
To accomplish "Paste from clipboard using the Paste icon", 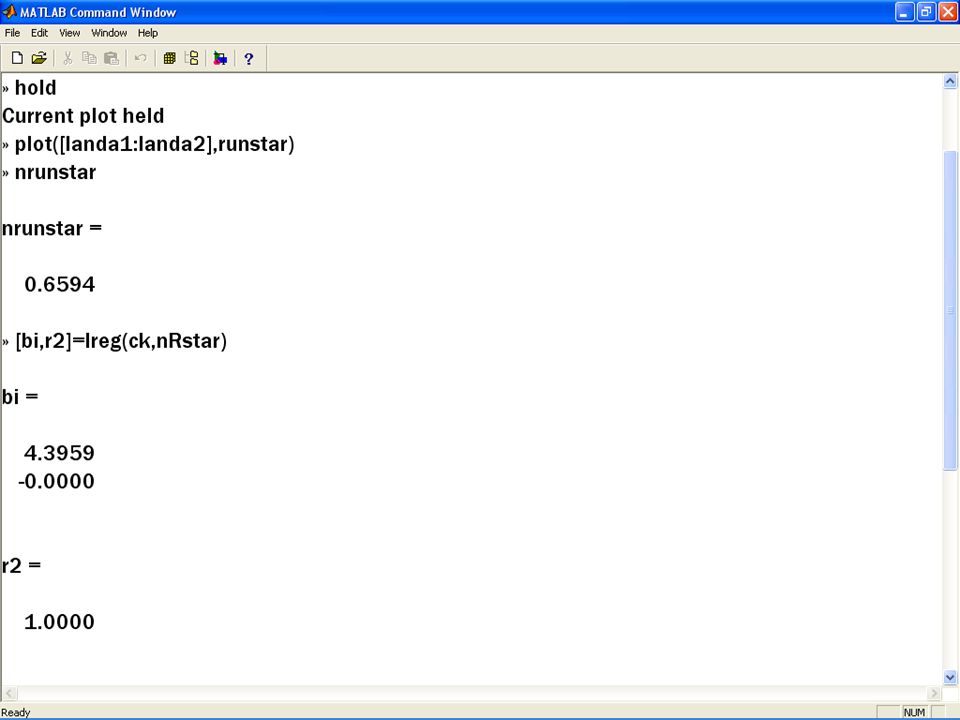I will [111, 58].
